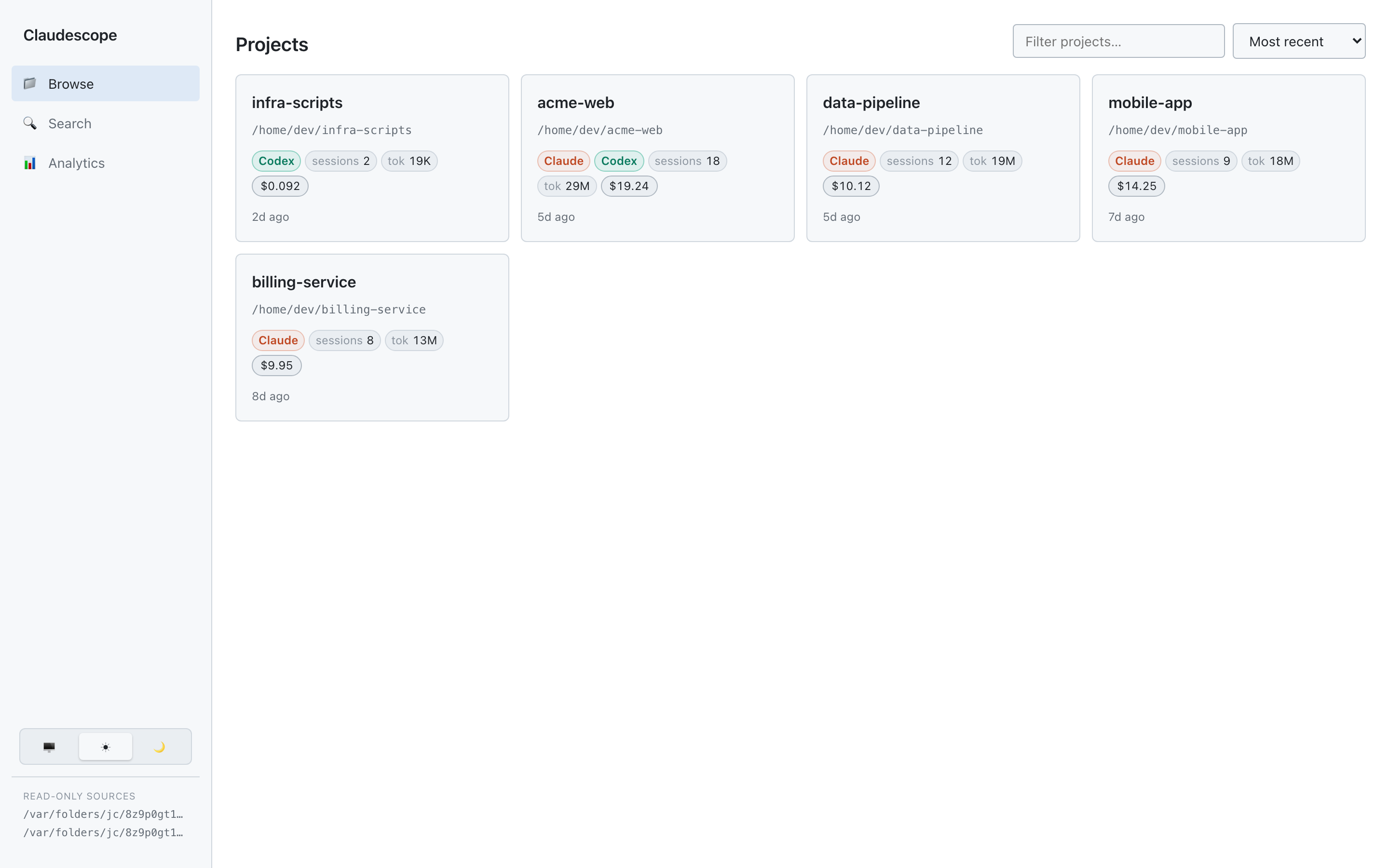Click the tok 29M pill
The image size is (1389, 868).
click(567, 186)
